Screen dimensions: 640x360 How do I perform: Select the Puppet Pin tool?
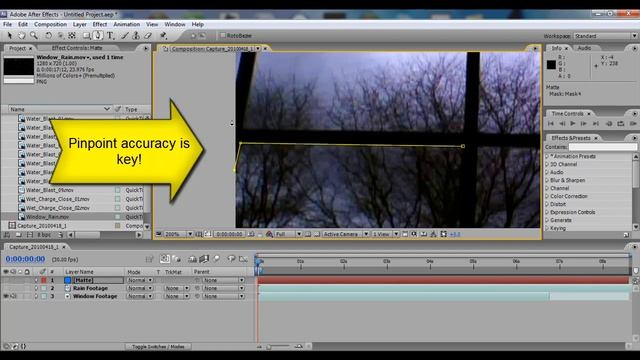163,36
